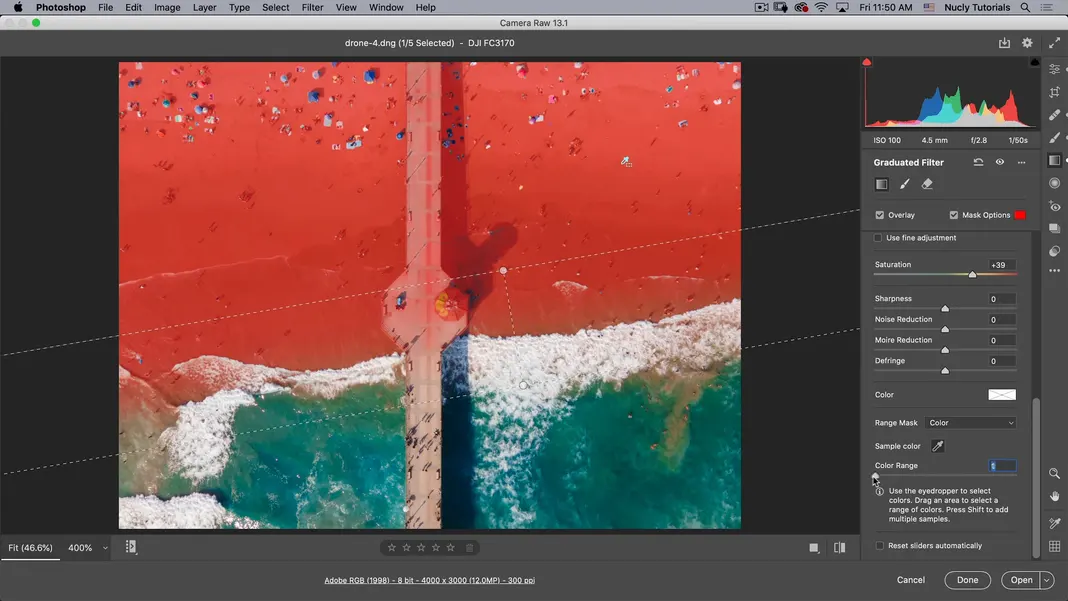Toggle the color sampler overlay tool
The height and width of the screenshot is (601, 1068).
(1054, 523)
